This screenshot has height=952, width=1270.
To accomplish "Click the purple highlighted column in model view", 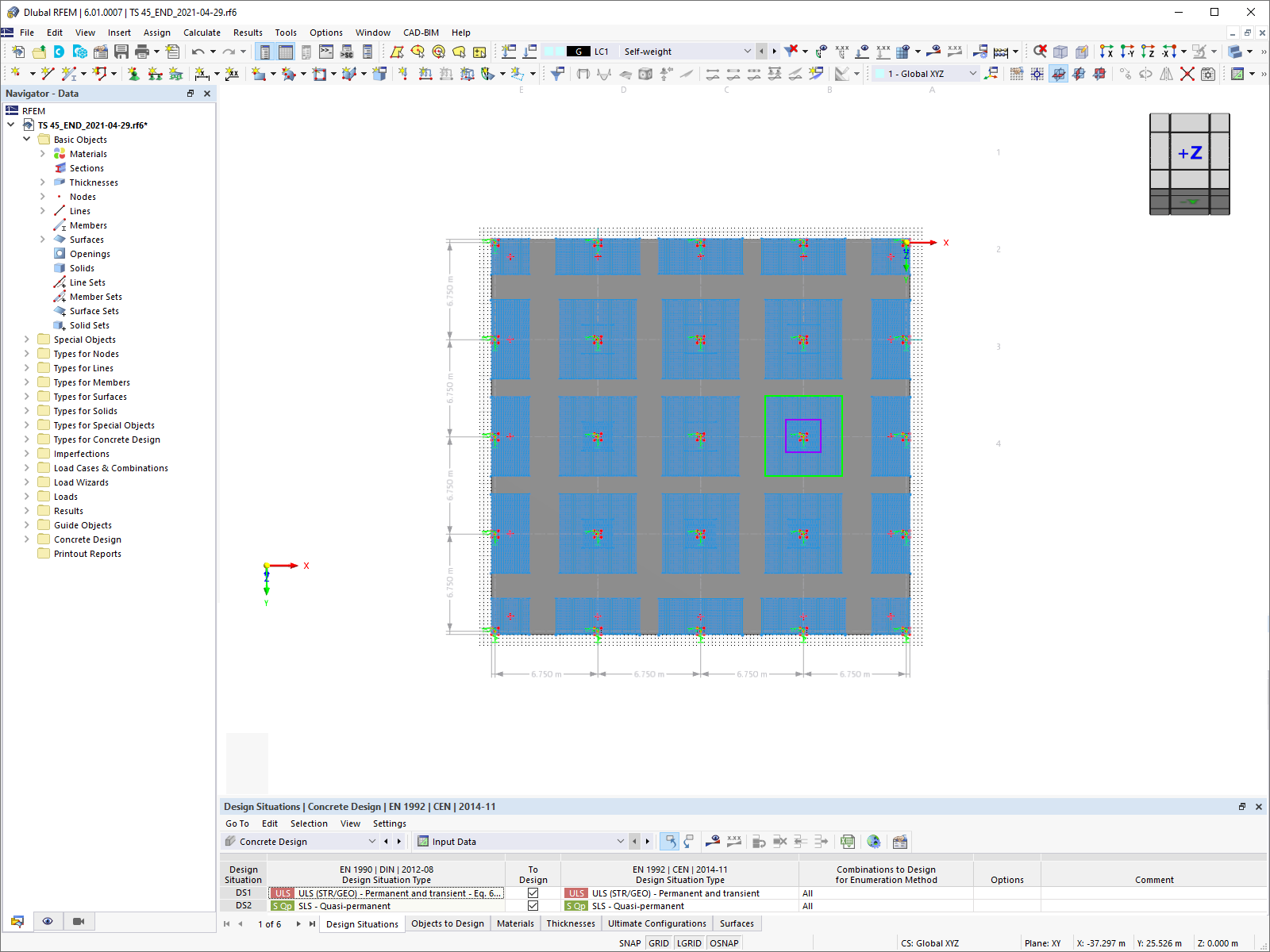I will point(802,436).
